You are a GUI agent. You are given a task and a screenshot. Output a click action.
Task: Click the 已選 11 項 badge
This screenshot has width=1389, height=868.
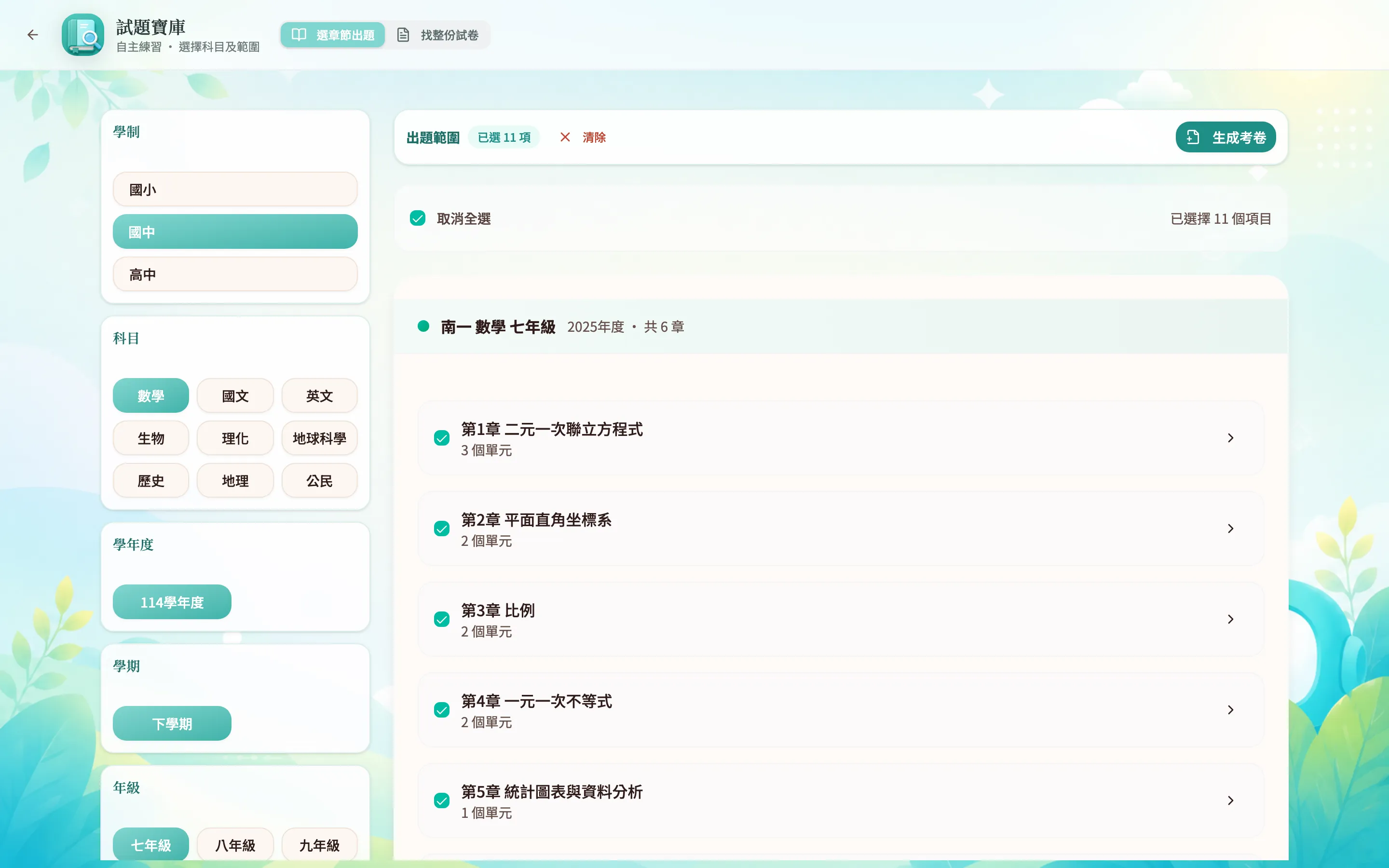pyautogui.click(x=504, y=137)
